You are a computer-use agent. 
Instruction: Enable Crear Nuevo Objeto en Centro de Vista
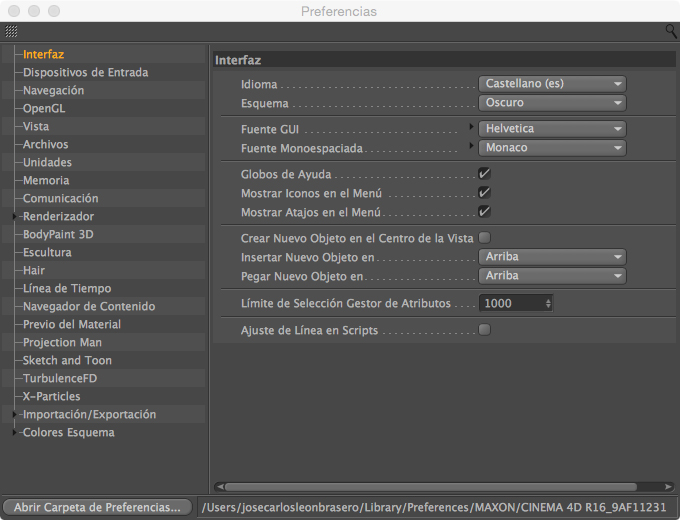[484, 238]
